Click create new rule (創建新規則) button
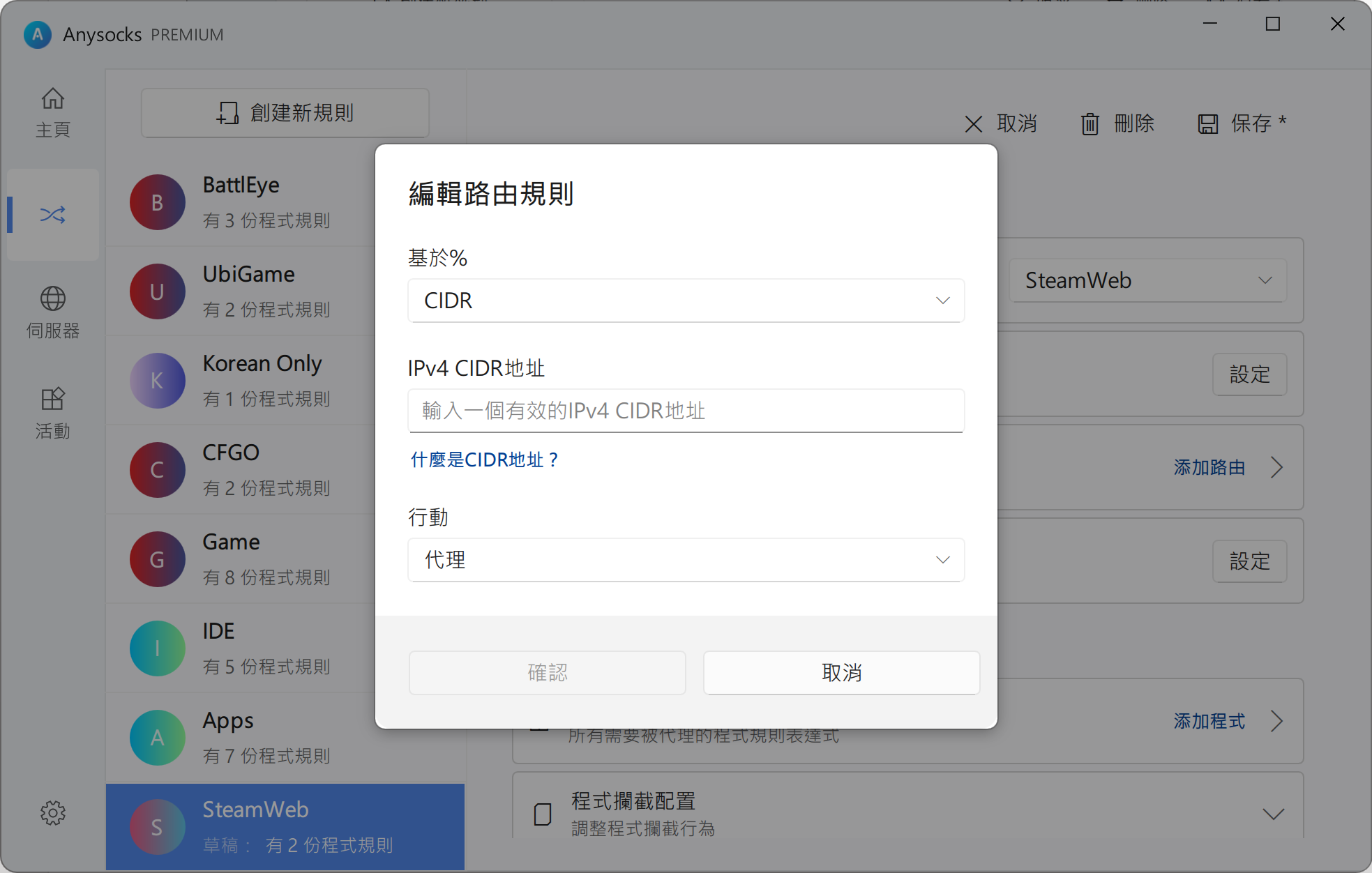 [285, 113]
